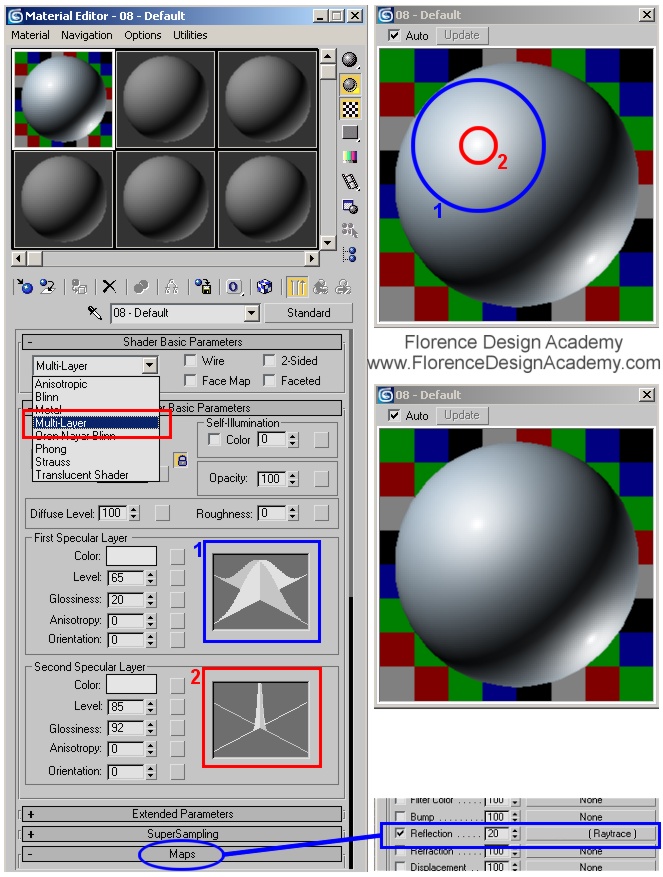
Task: Click the Reset Map/Mtl X icon
Action: (110, 287)
